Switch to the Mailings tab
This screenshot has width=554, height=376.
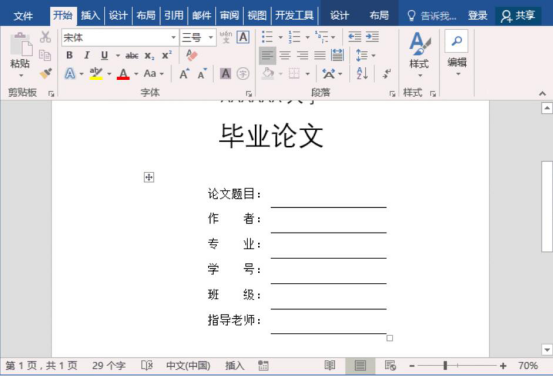coord(201,15)
